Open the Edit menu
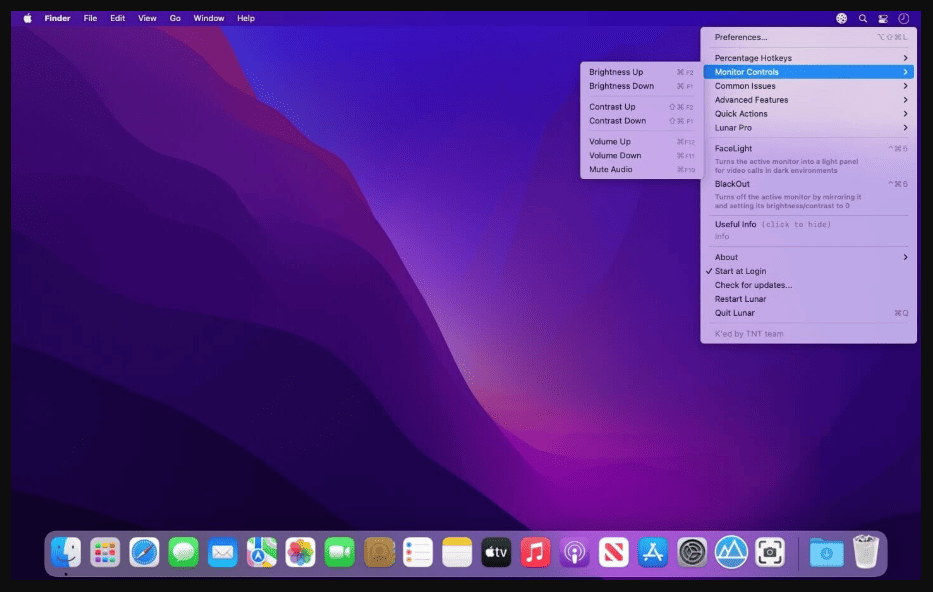The width and height of the screenshot is (933, 592). (117, 18)
